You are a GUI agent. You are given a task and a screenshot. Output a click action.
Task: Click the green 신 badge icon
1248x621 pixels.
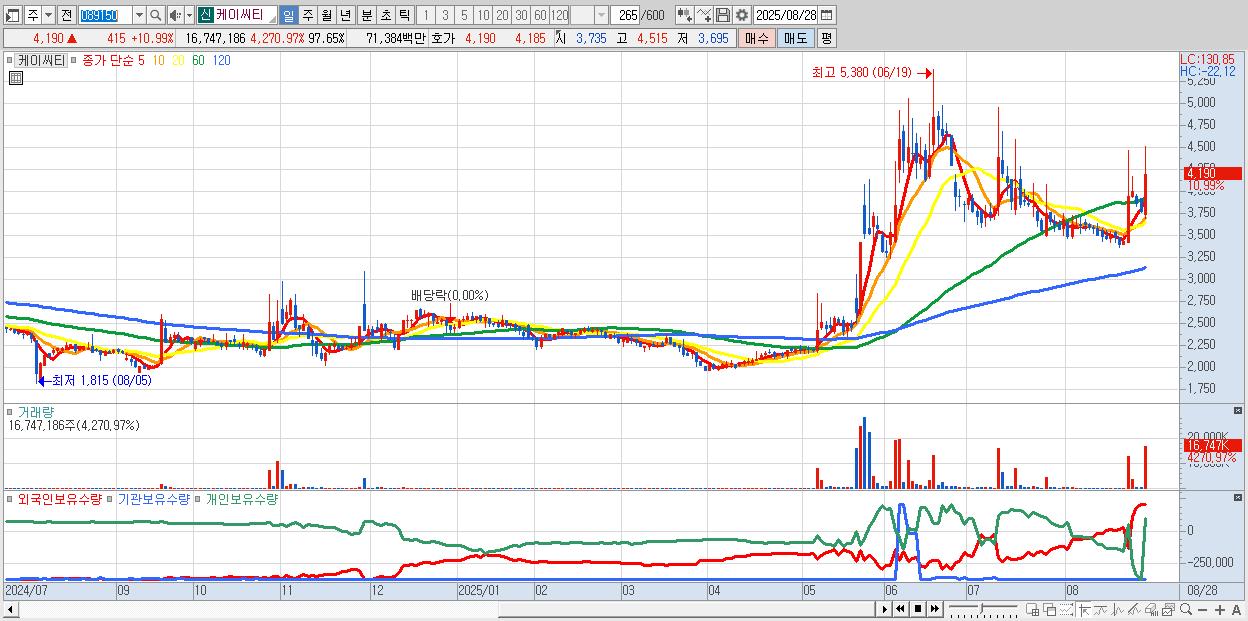(x=205, y=15)
